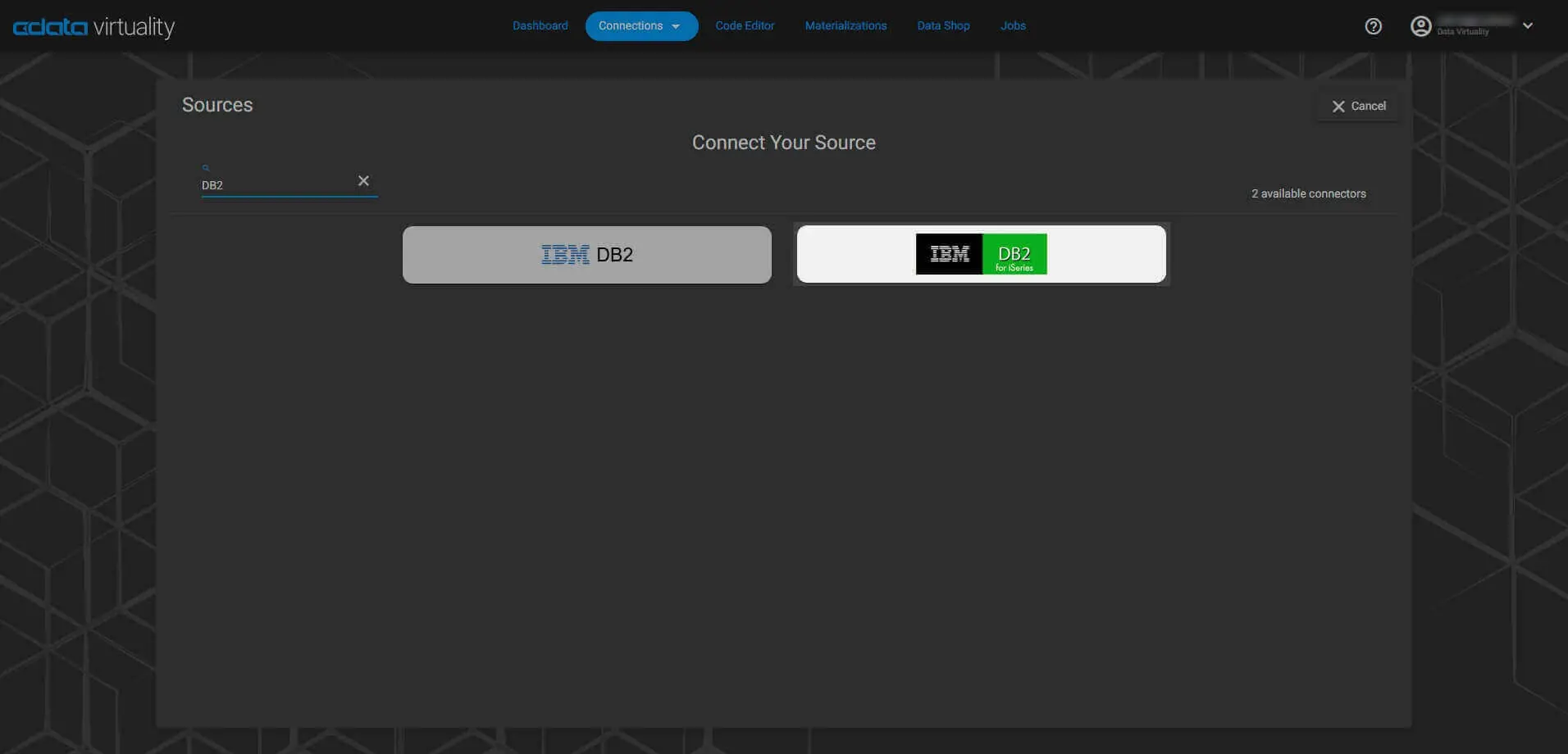Viewport: 1568px width, 754px height.
Task: Switch to the Materializations tab
Action: pos(846,26)
